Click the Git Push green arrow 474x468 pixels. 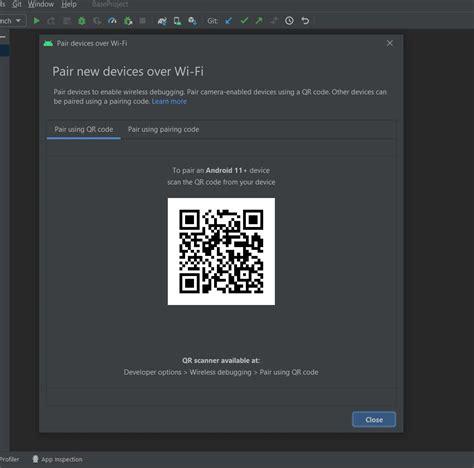(x=259, y=21)
